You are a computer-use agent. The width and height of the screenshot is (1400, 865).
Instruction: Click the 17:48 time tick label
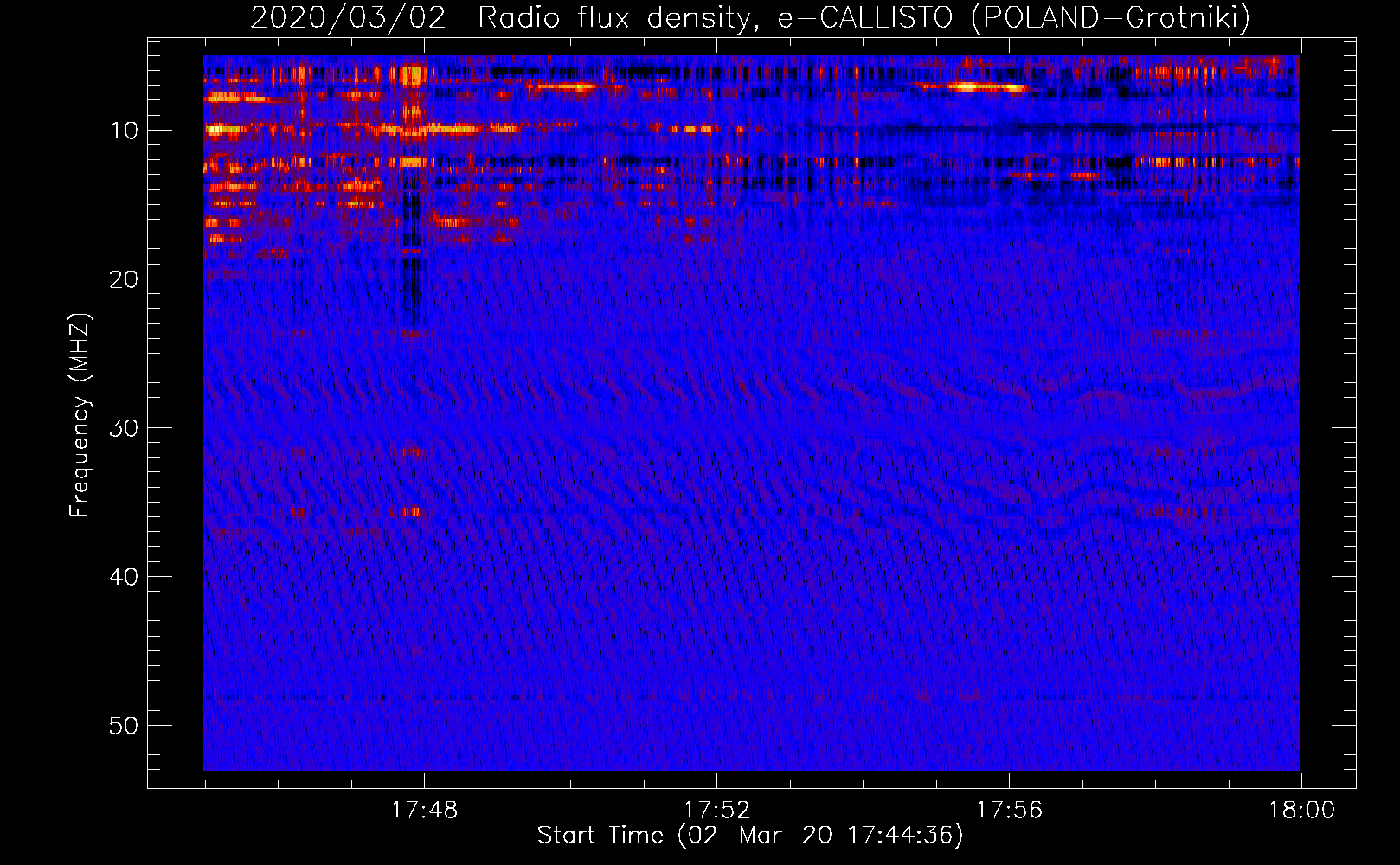(424, 811)
